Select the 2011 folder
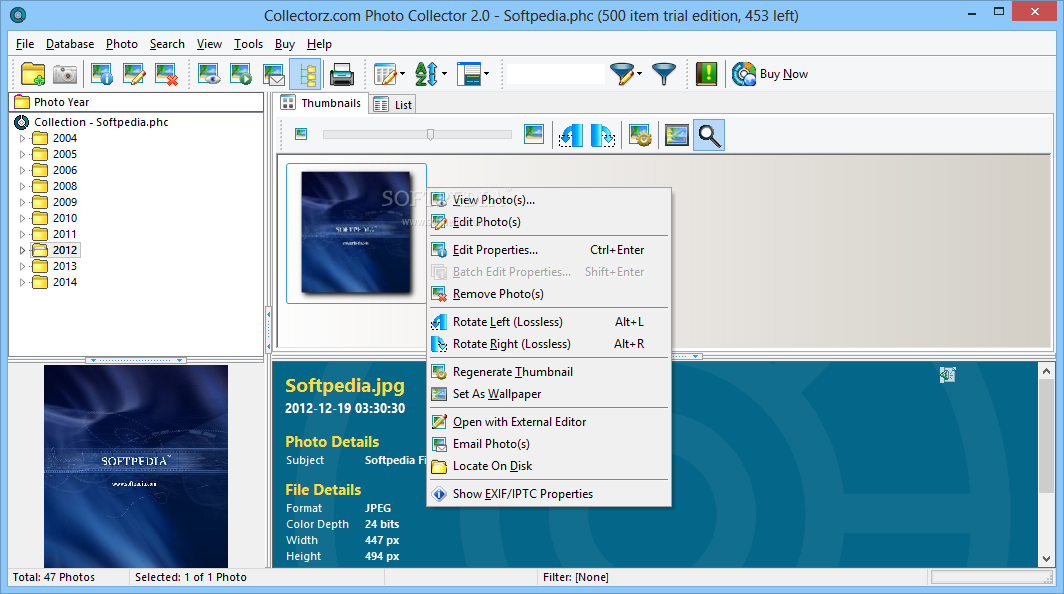This screenshot has height=594, width=1064. tap(64, 234)
